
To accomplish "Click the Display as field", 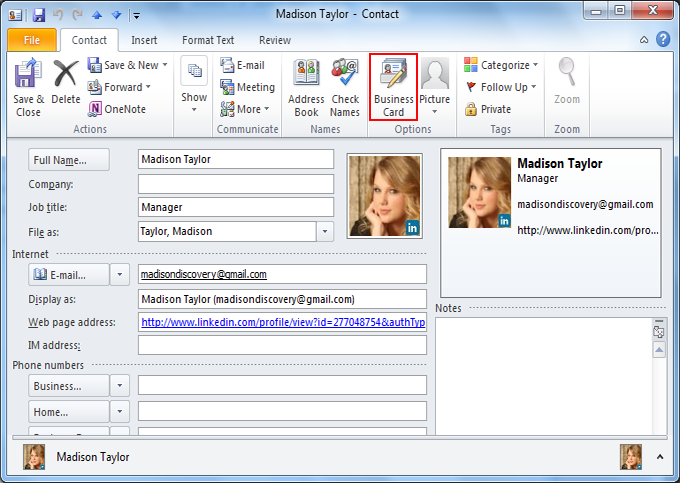I will 282,299.
